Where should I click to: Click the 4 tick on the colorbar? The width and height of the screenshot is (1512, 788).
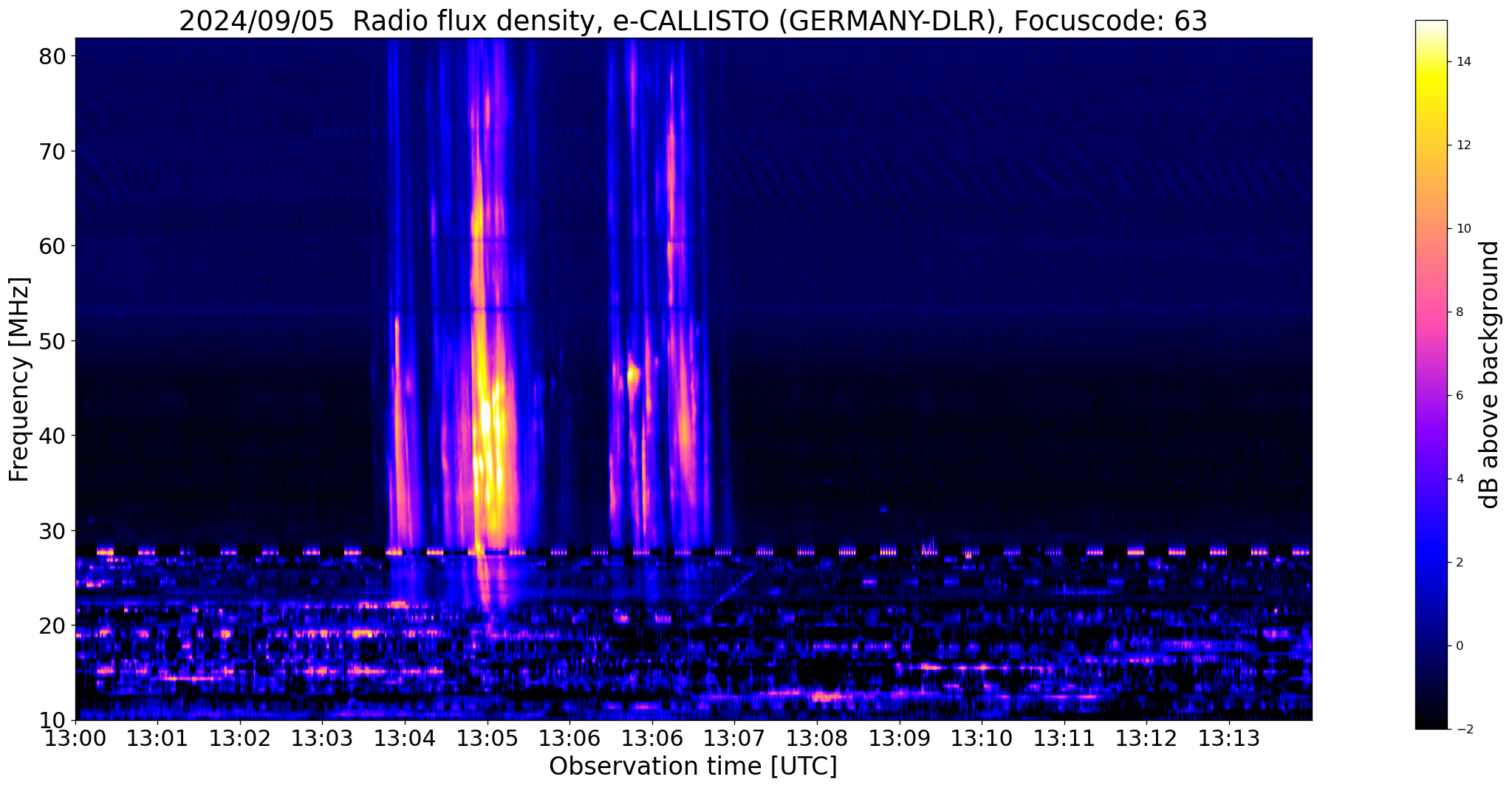(x=1459, y=479)
